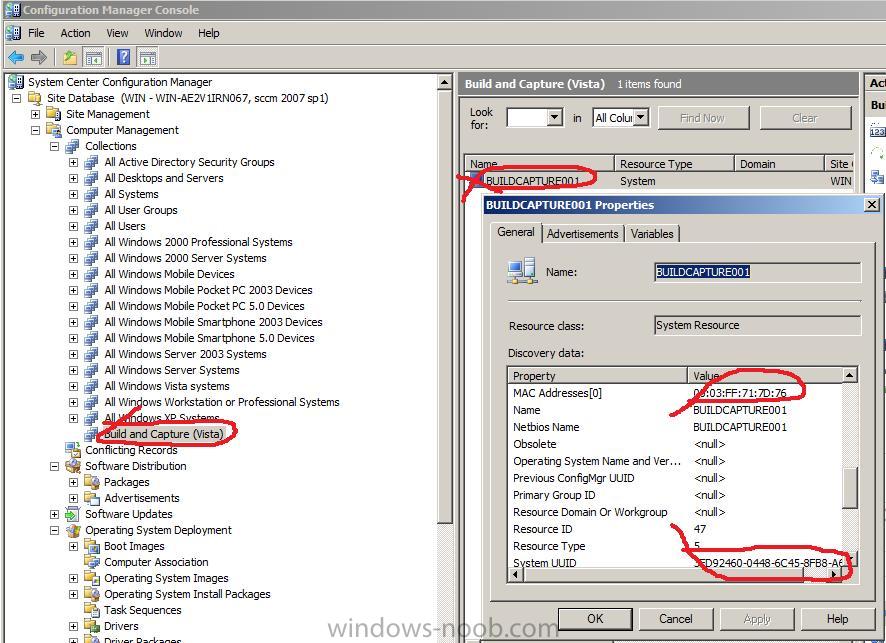Click the Task Sequences icon
The height and width of the screenshot is (643, 886).
tap(92, 610)
